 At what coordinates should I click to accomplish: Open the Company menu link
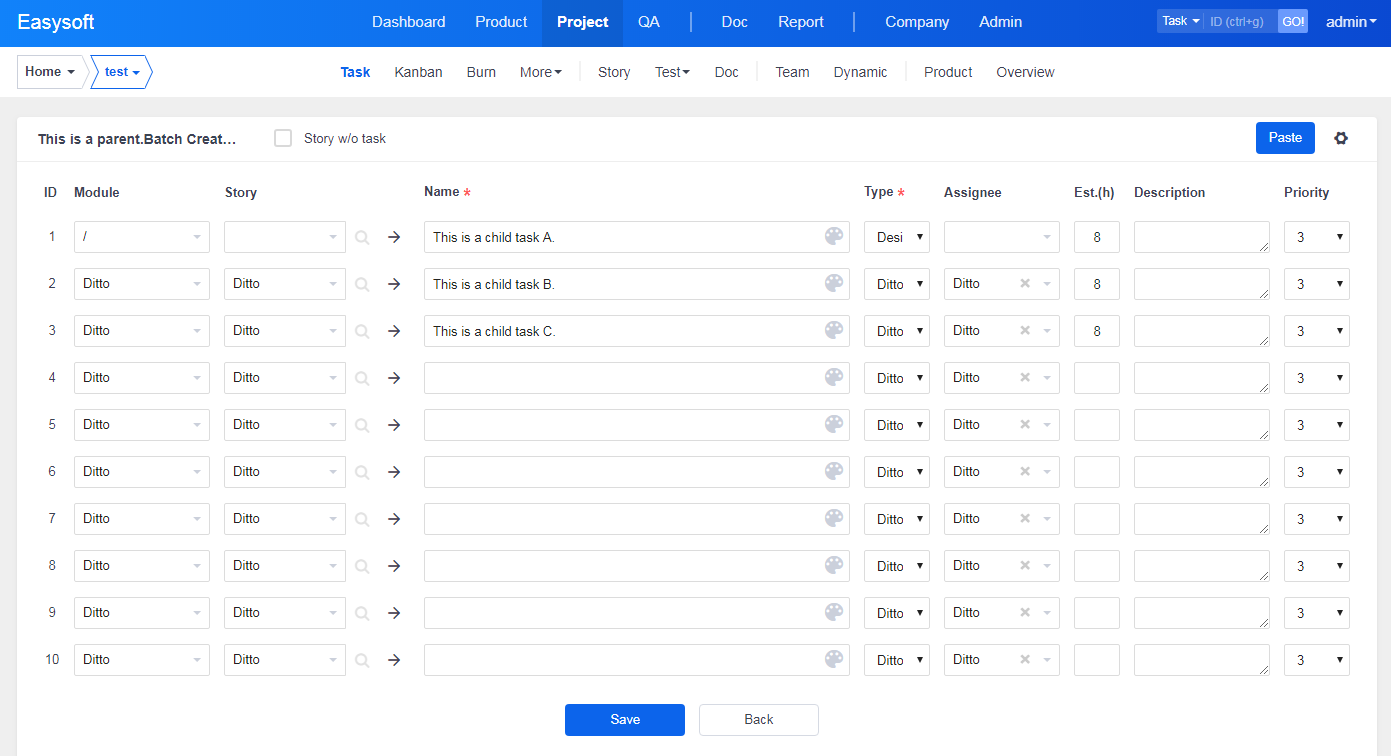917,22
